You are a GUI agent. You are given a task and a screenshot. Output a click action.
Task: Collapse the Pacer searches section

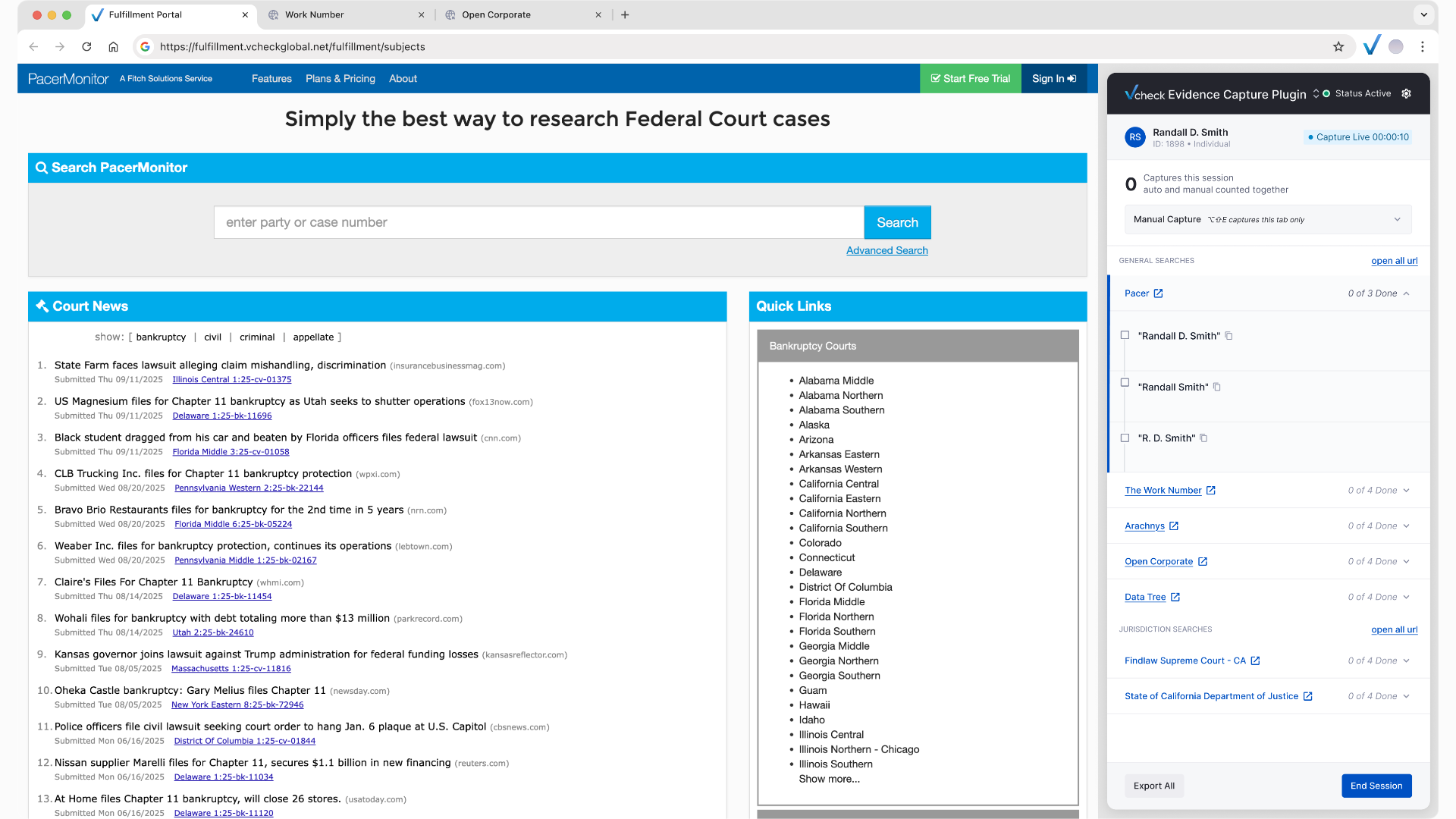coord(1406,293)
